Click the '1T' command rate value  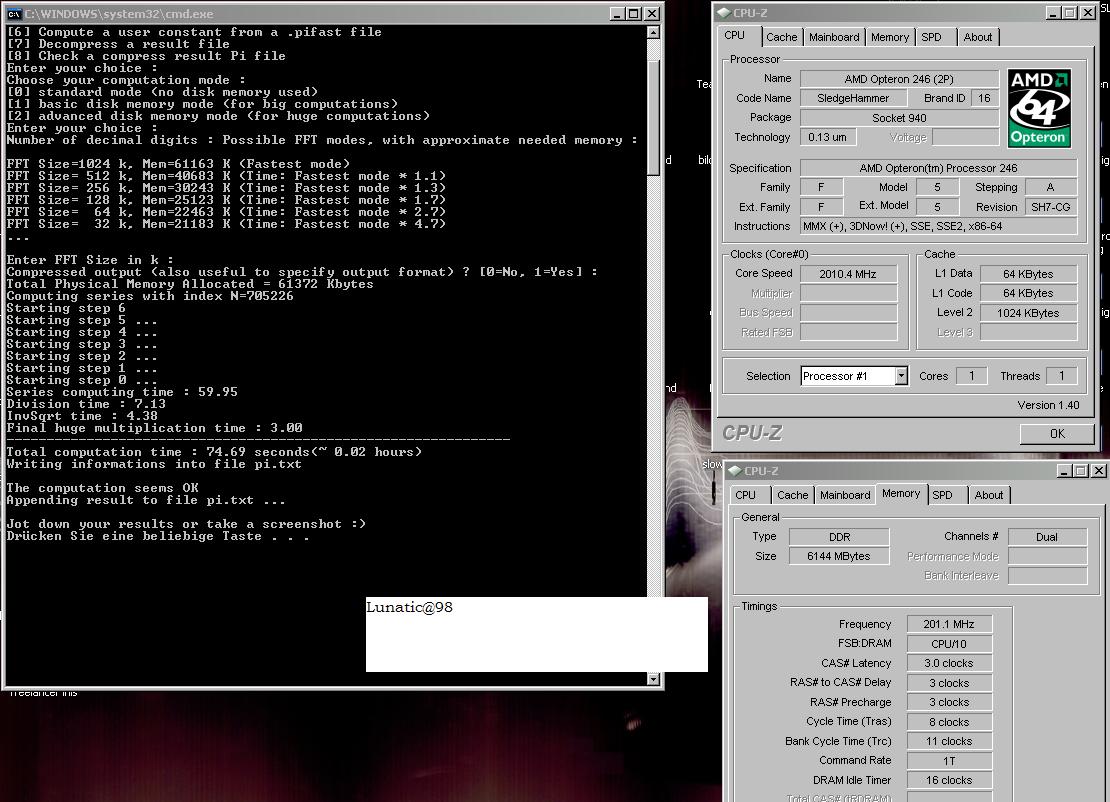pos(949,761)
